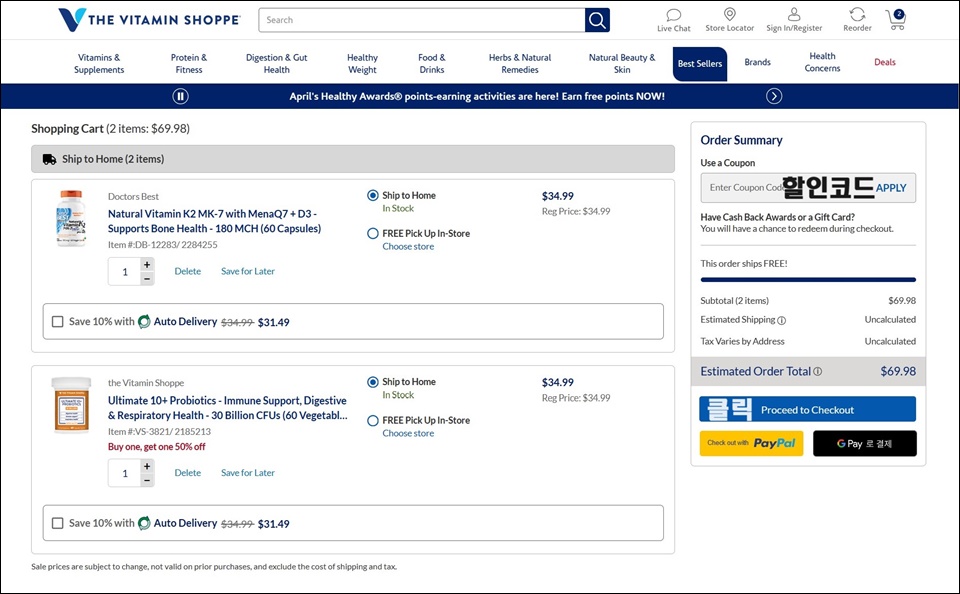Open the Store Locator pin icon
The image size is (960, 594).
(729, 14)
